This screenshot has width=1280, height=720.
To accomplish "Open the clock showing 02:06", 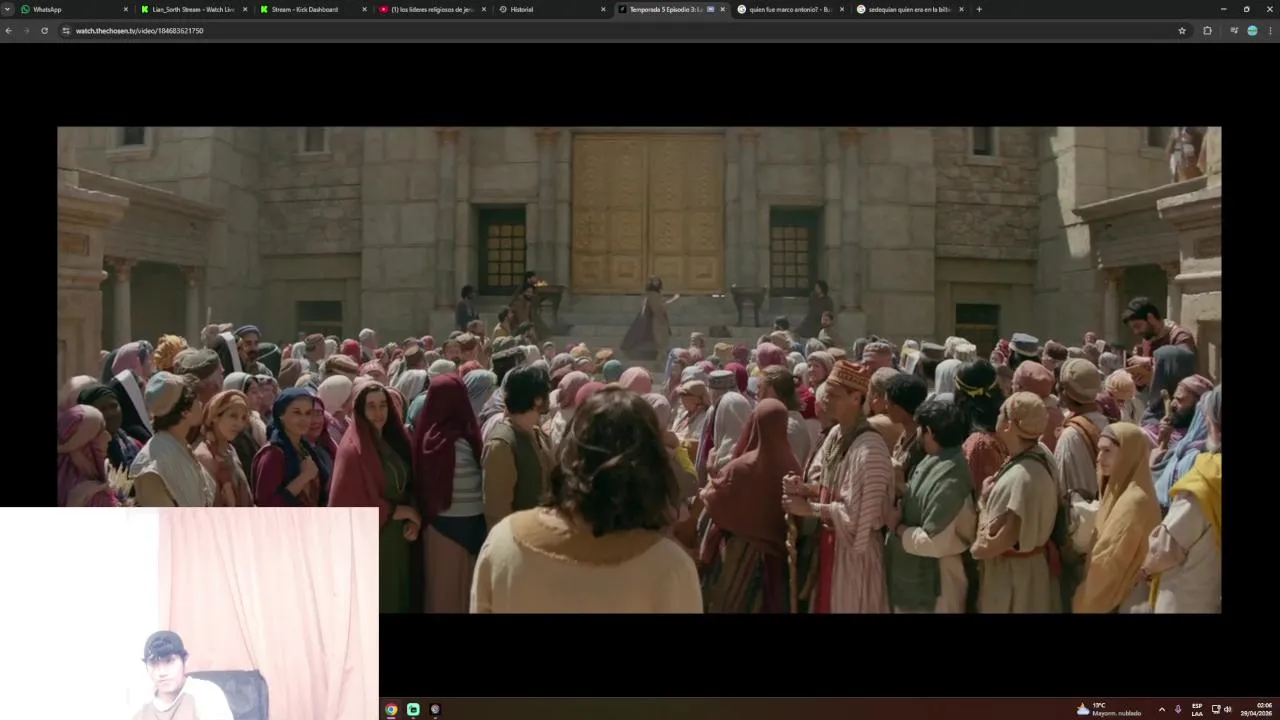I will 1257,709.
